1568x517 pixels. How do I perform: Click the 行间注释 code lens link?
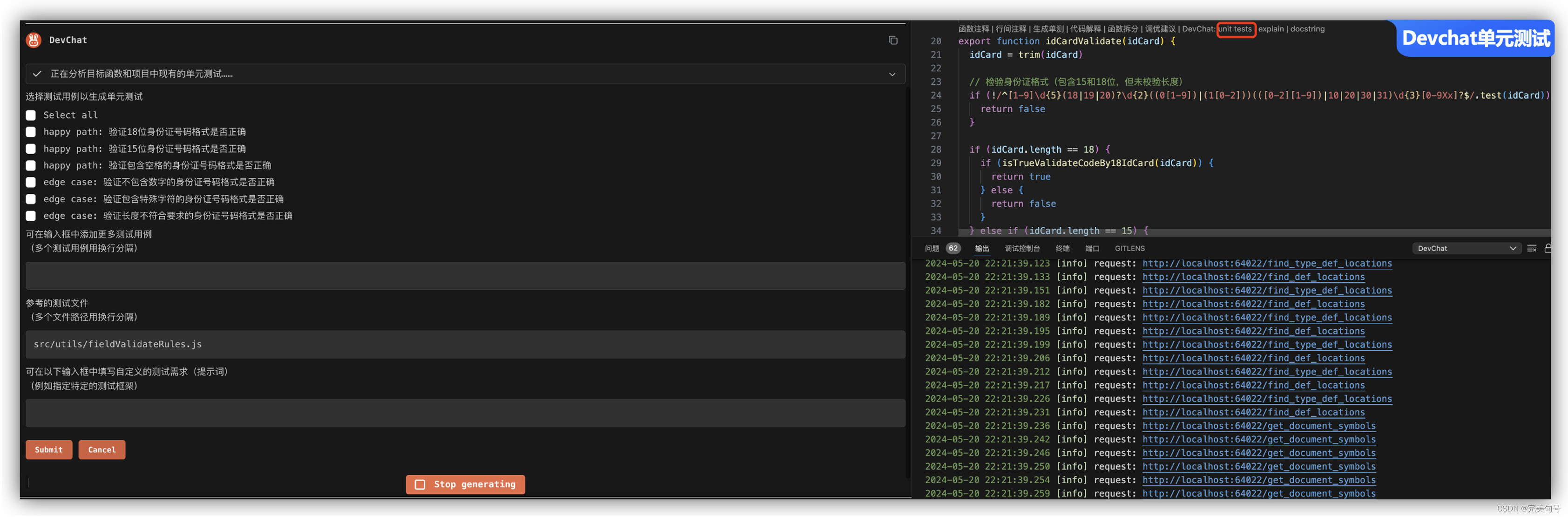pyautogui.click(x=1011, y=29)
